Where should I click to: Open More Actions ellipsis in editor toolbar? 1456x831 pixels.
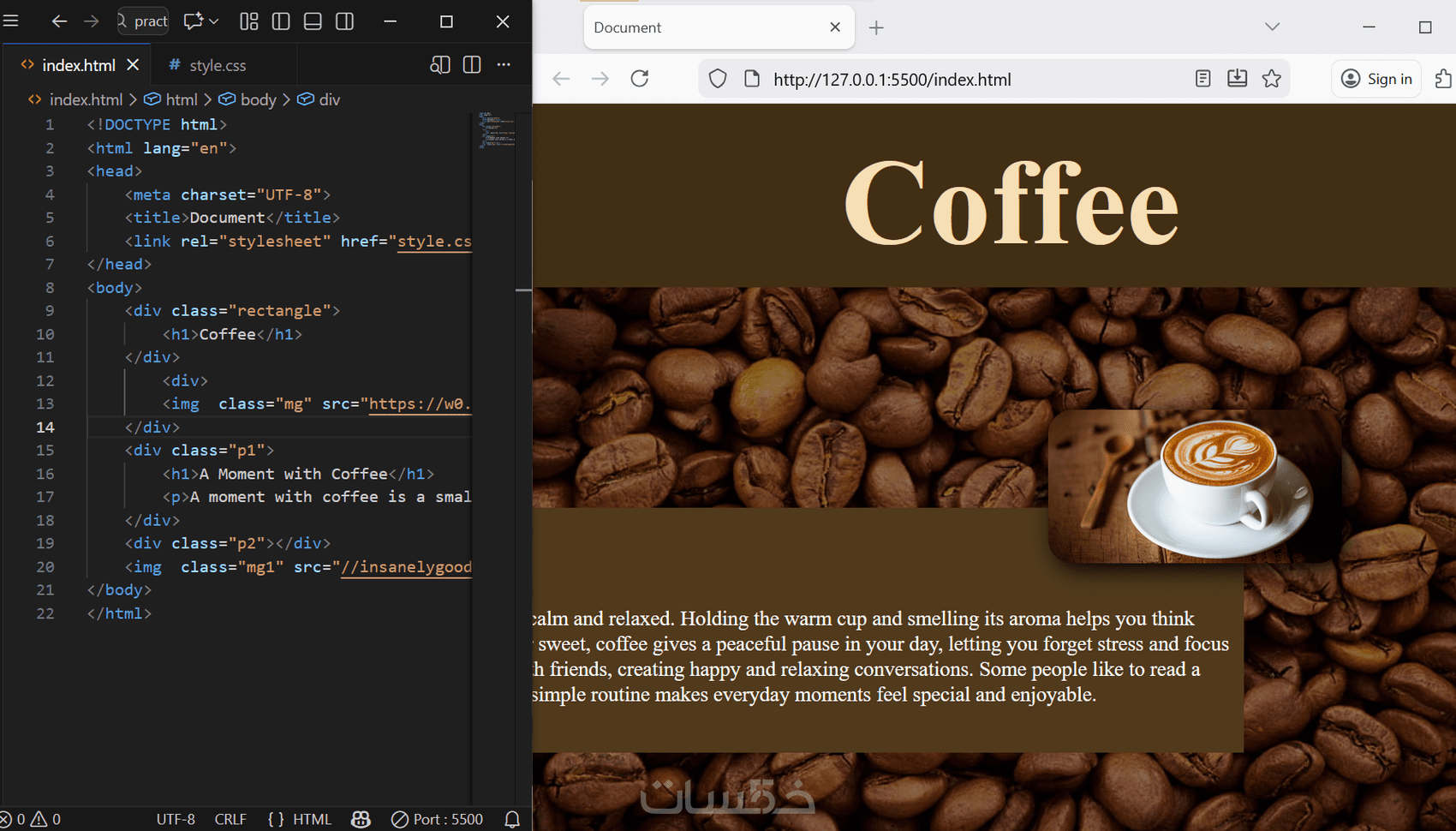pos(504,65)
